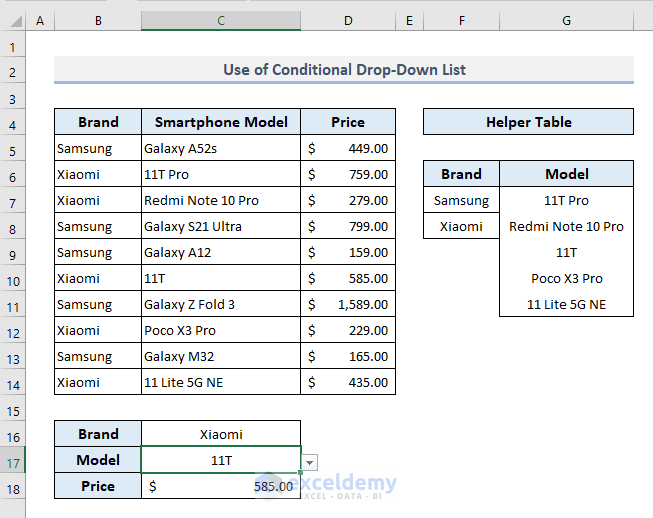Select column B header
The image size is (653, 518).
98,20
